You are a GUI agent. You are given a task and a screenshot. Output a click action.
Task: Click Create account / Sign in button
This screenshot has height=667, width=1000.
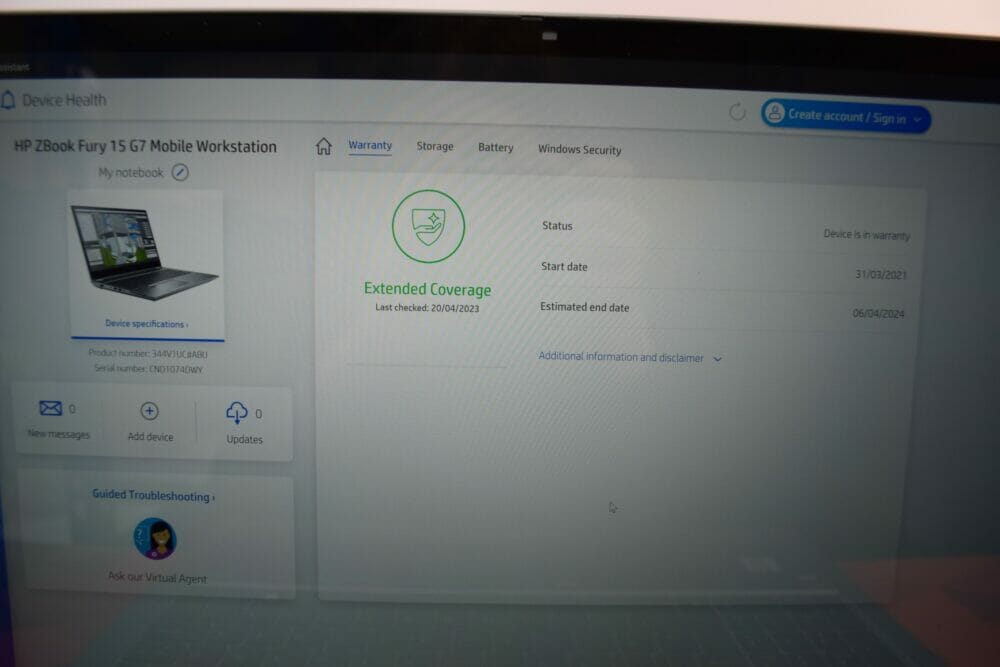tap(846, 116)
